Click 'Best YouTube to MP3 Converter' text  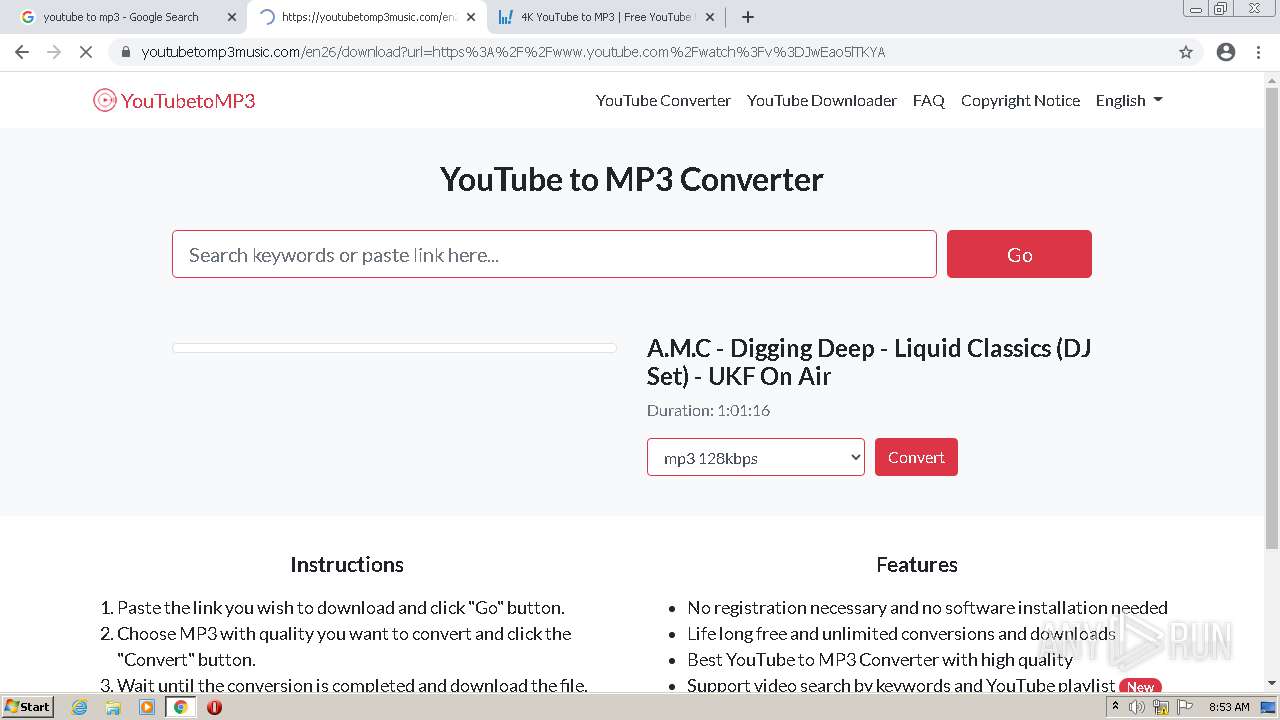click(x=880, y=659)
